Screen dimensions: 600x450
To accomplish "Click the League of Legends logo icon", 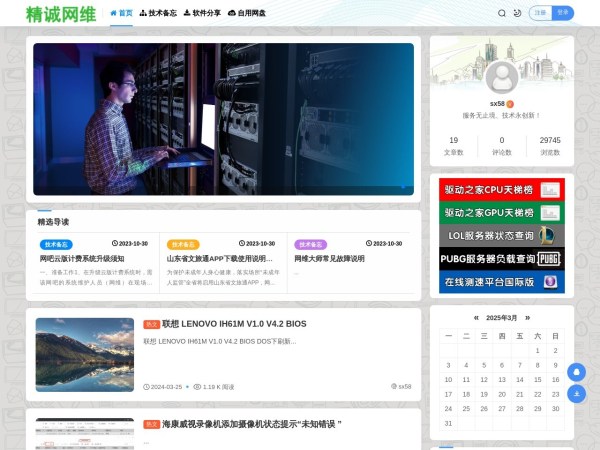I will (x=549, y=235).
